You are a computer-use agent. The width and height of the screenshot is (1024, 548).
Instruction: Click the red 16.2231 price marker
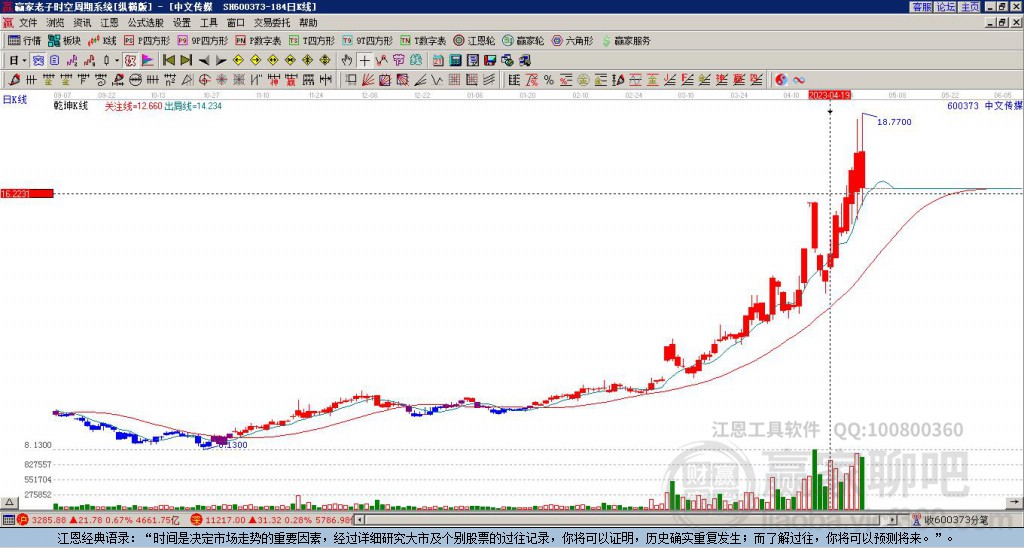(x=27, y=194)
